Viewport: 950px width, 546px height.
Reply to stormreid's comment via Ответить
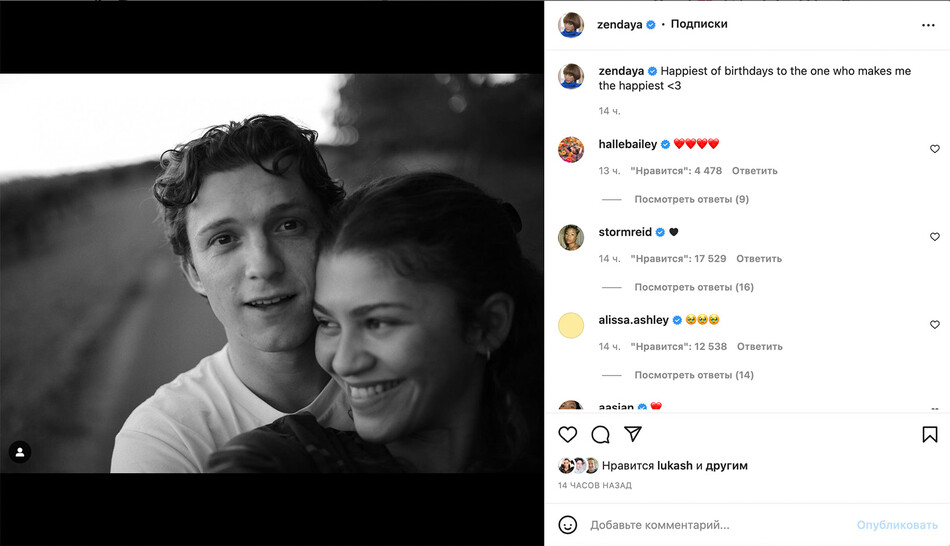(759, 259)
